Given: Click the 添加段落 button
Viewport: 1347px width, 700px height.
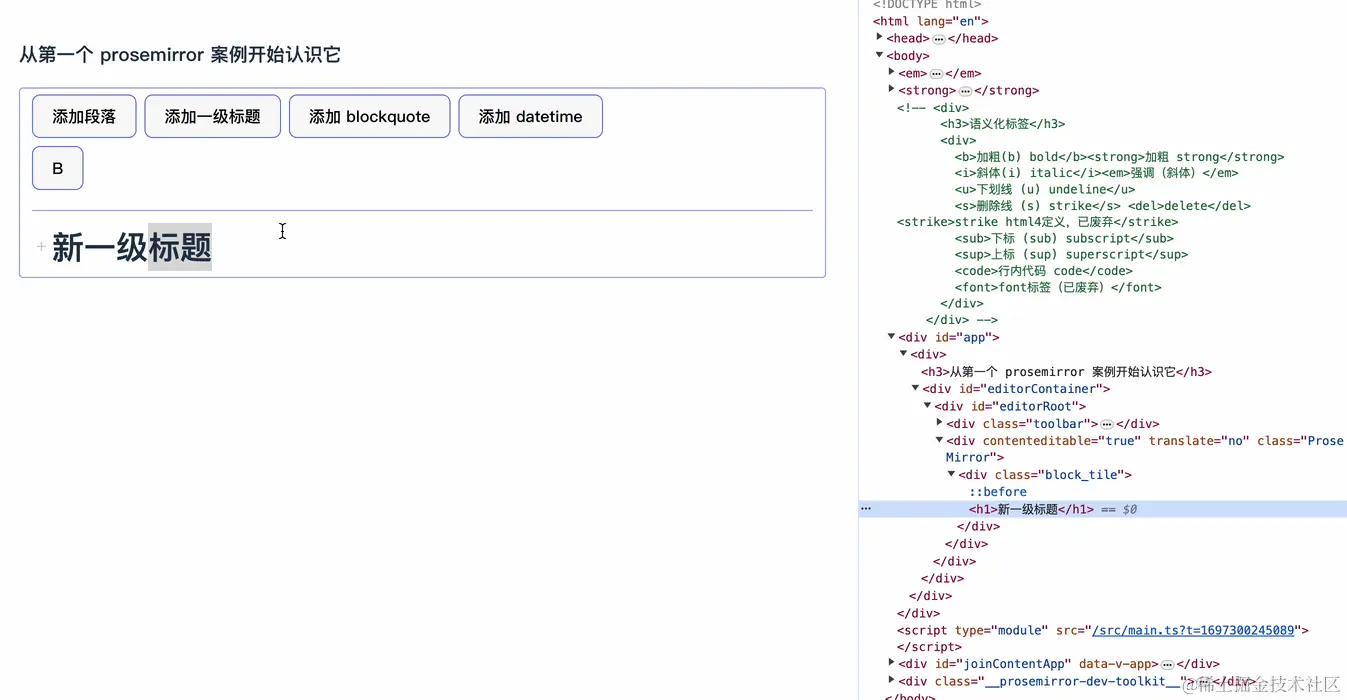Looking at the screenshot, I should pyautogui.click(x=84, y=116).
